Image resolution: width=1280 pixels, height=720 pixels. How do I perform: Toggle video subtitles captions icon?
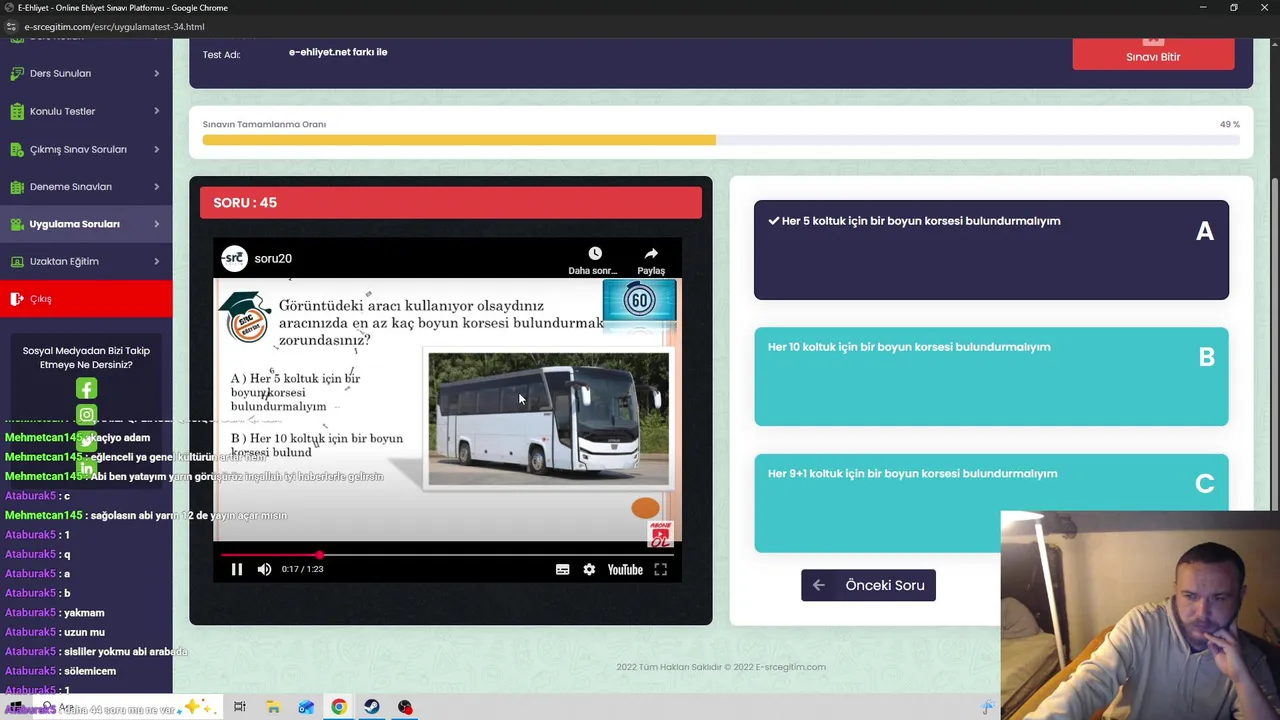coord(562,569)
